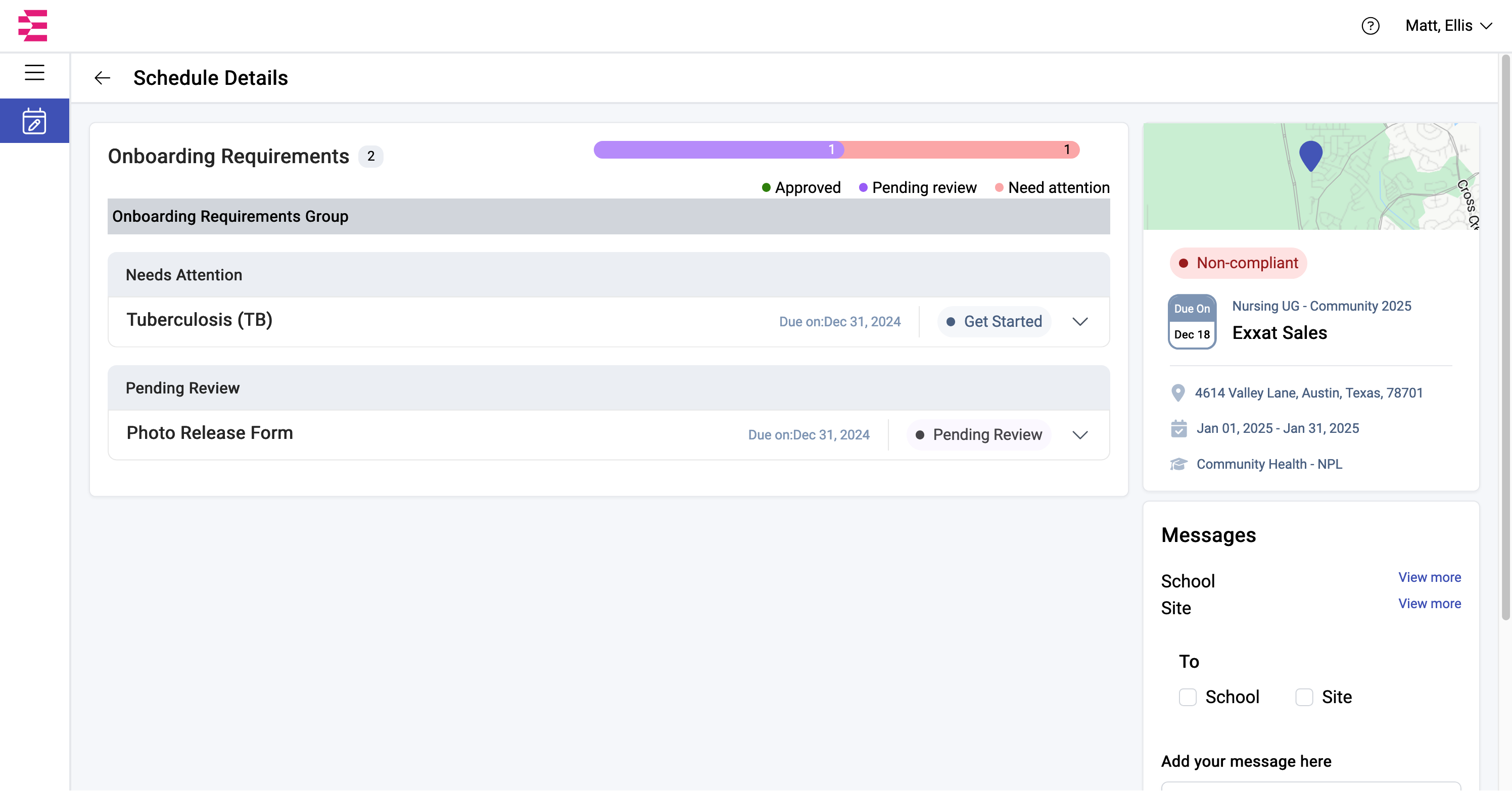Click the vertical page scrollbar
Viewport: 1512px width, 791px height.
click(x=1505, y=337)
